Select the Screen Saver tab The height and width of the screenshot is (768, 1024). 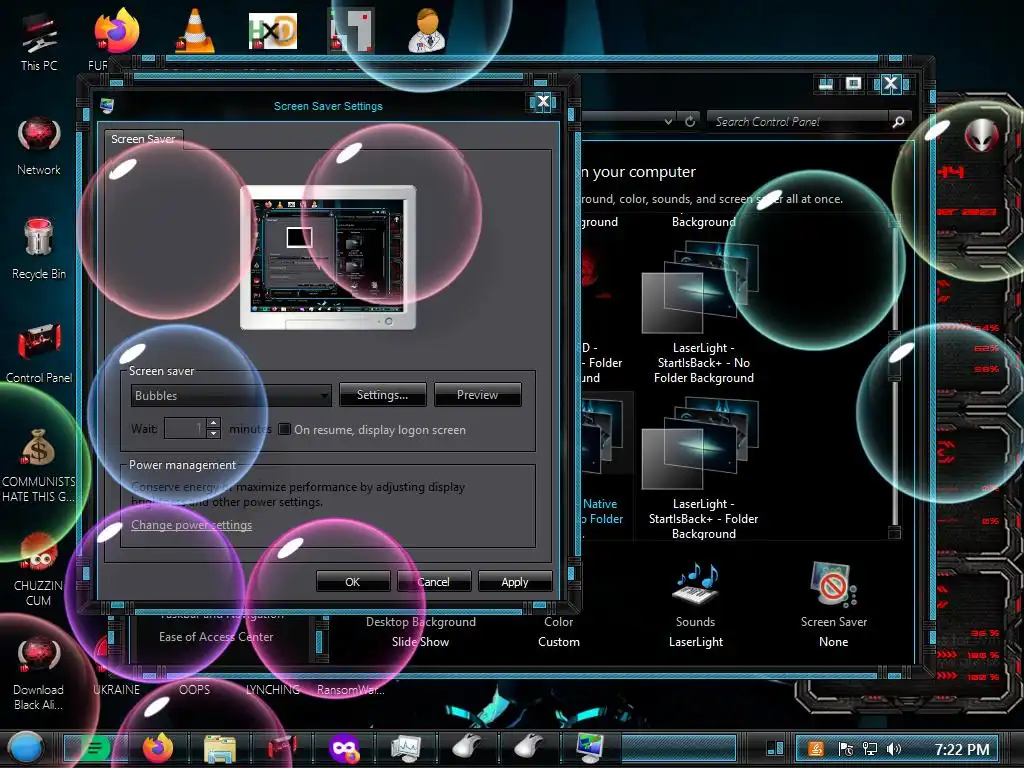[143, 139]
